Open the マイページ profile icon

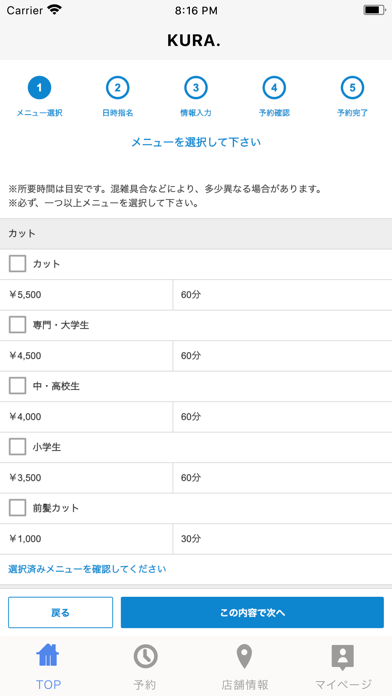coord(343,657)
